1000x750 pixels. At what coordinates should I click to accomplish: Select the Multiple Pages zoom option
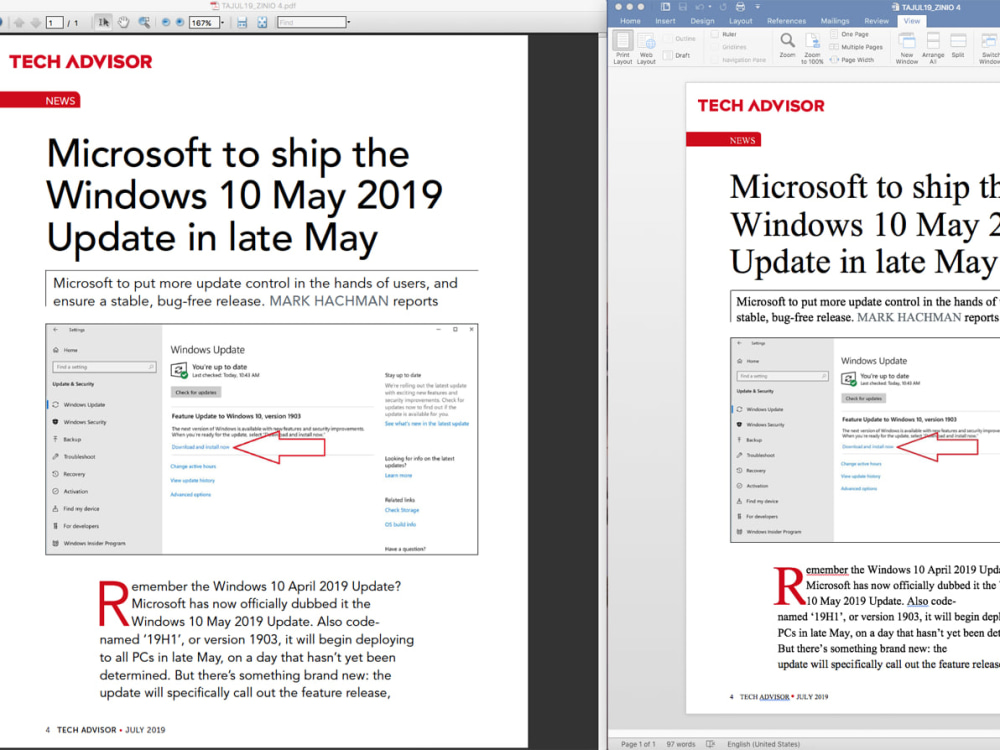tap(857, 47)
